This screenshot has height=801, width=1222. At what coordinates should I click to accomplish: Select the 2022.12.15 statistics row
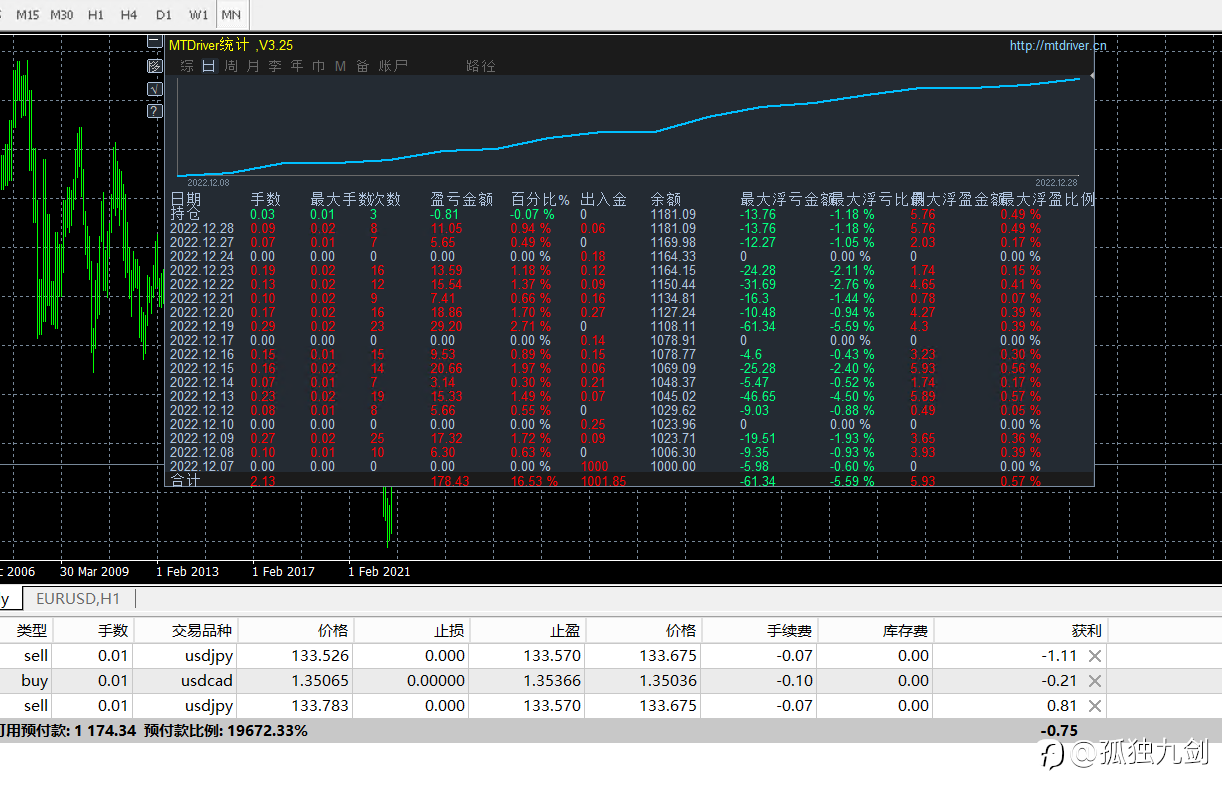[631, 368]
